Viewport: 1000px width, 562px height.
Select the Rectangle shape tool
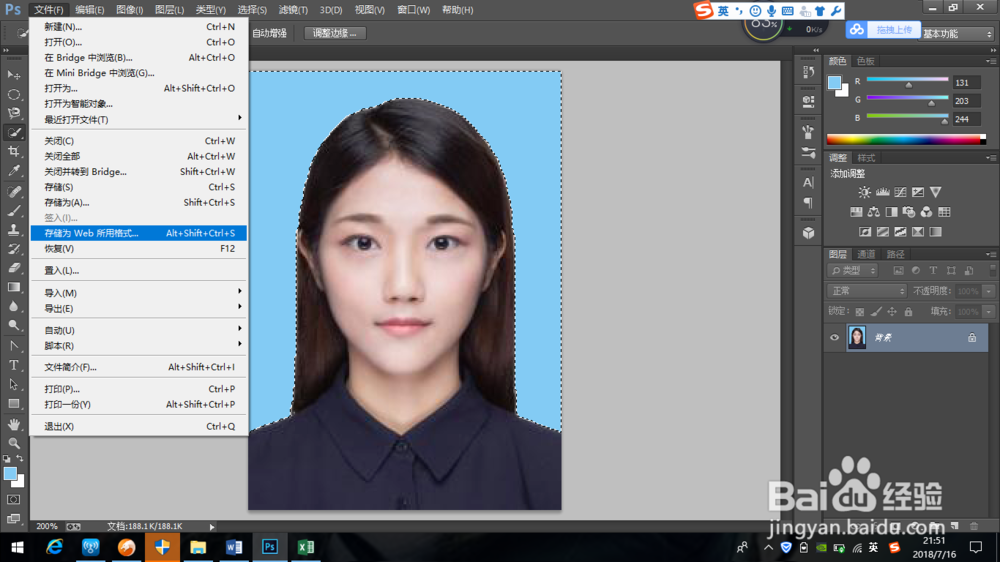[13, 404]
